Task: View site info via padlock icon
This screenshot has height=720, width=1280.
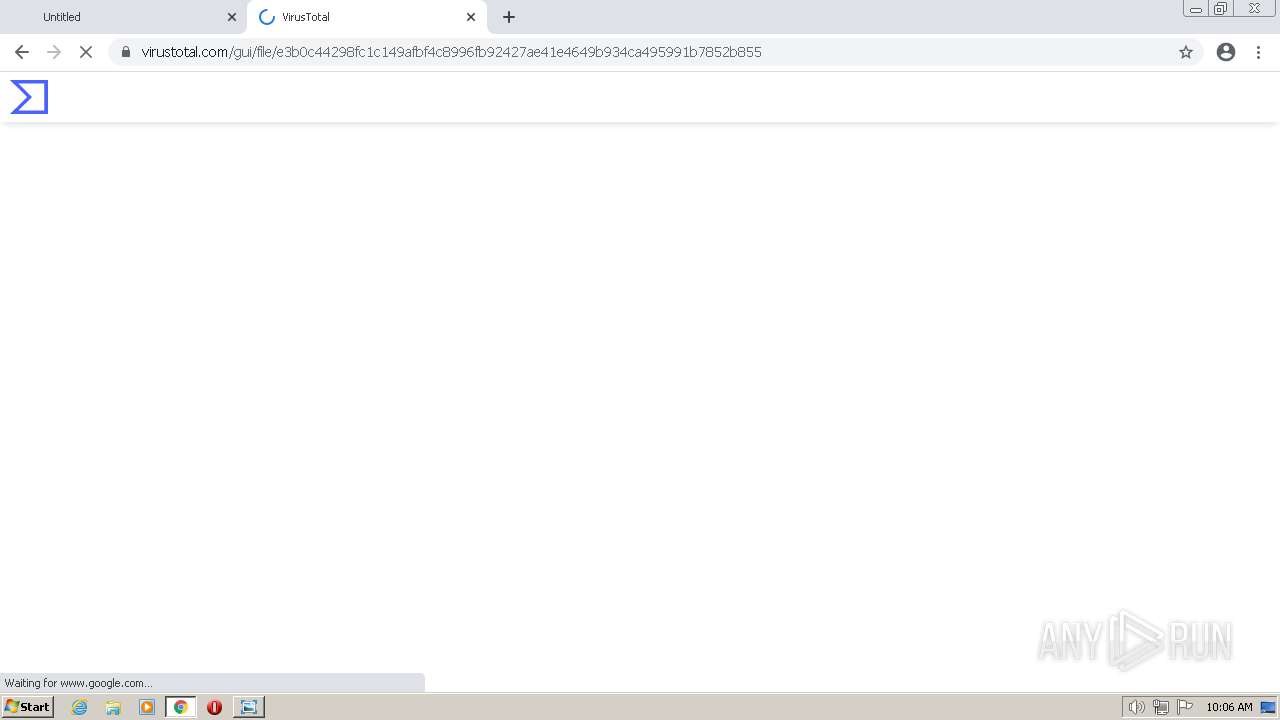Action: 126,52
